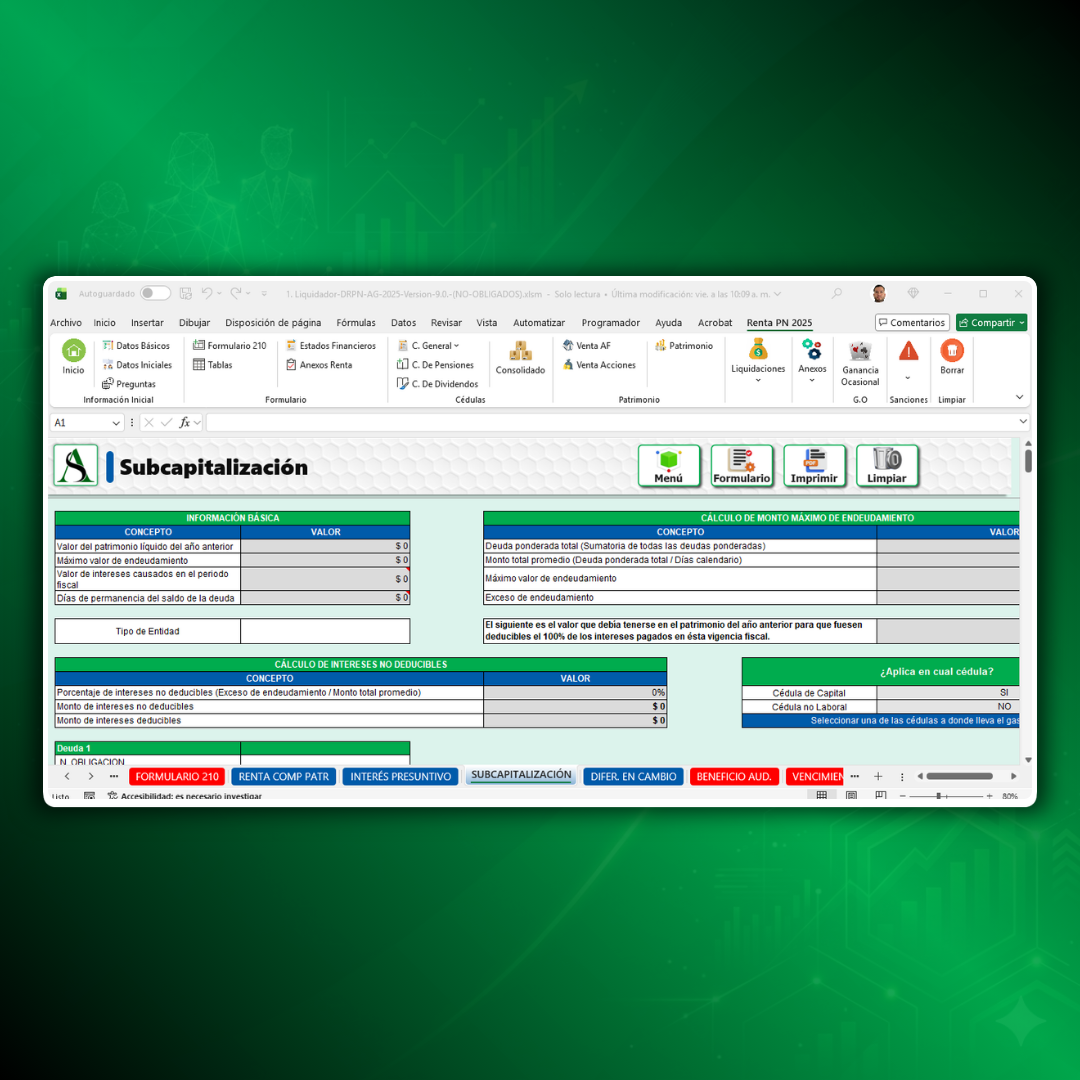Select the FORMULARIO 210 sheet tab
1080x1080 pixels.
point(177,776)
